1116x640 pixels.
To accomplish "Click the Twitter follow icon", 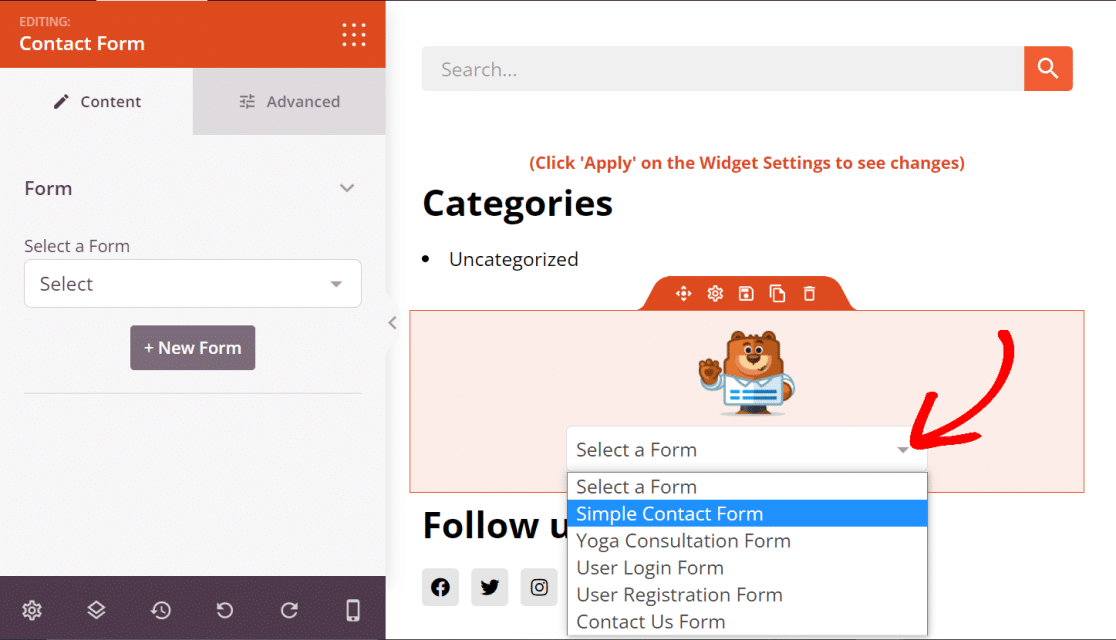I will coord(489,587).
